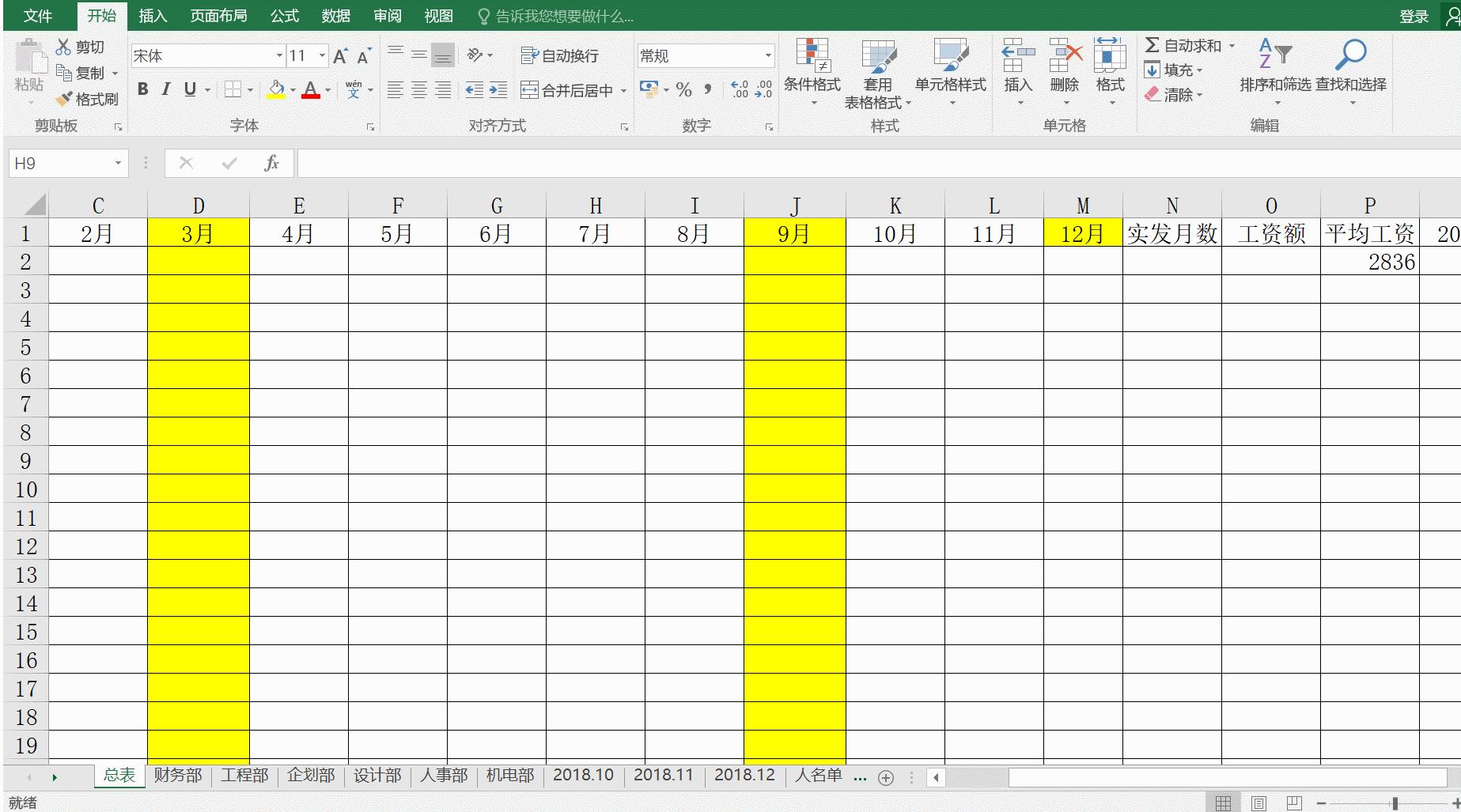
Task: Click AutoSum (自动求和) button
Action: pyautogui.click(x=1183, y=46)
